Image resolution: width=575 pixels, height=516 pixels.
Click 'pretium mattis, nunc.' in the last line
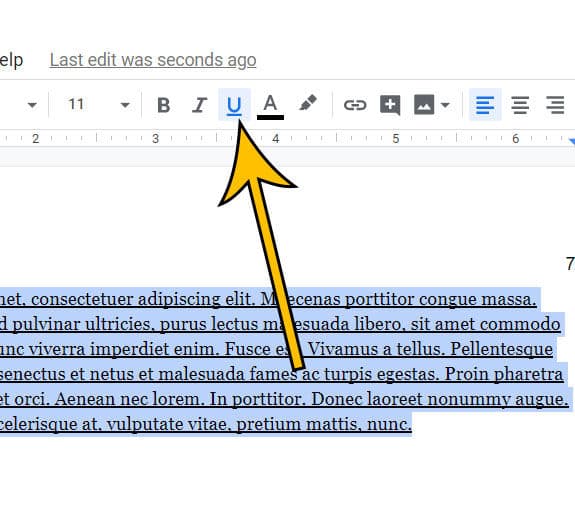point(323,425)
